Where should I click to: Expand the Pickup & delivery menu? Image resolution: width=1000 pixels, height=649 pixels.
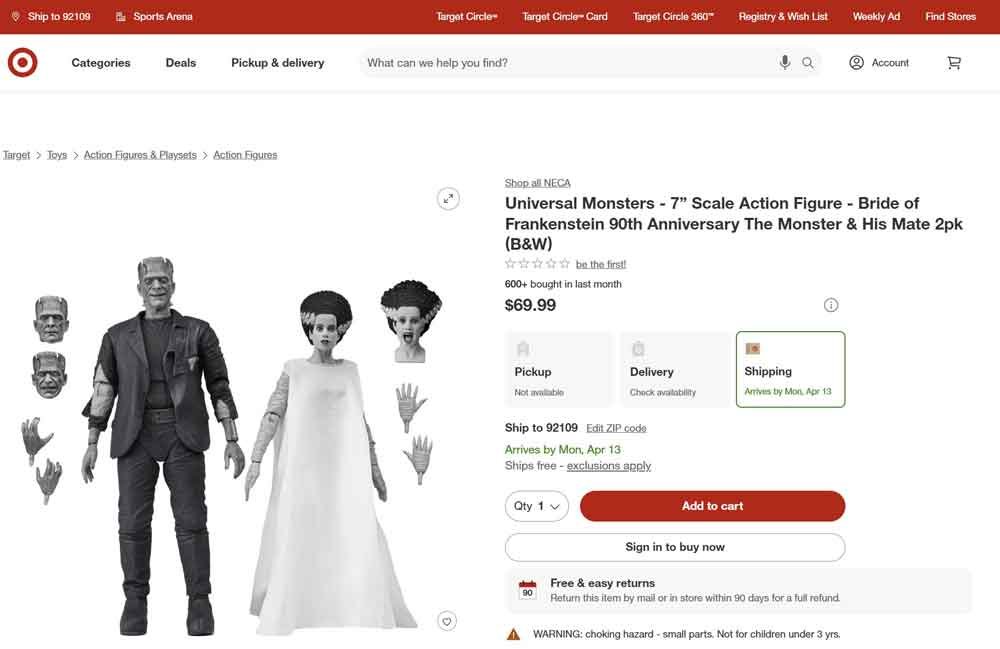277,63
